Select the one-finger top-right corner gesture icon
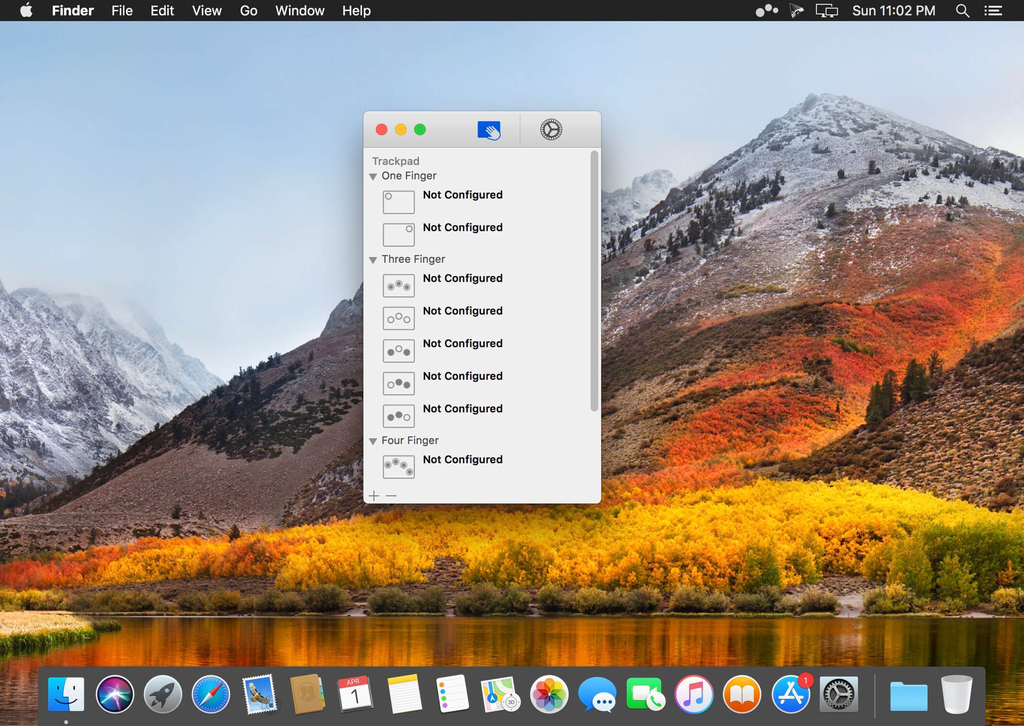1024x726 pixels. (398, 235)
